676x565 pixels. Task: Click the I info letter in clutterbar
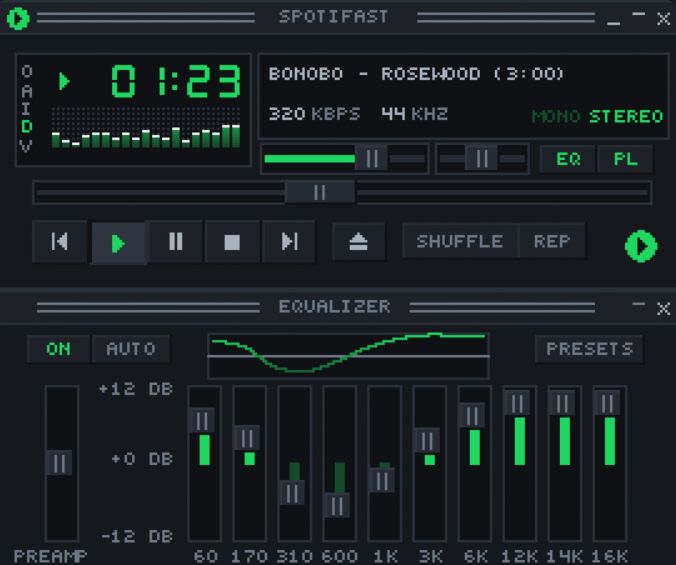tap(26, 109)
